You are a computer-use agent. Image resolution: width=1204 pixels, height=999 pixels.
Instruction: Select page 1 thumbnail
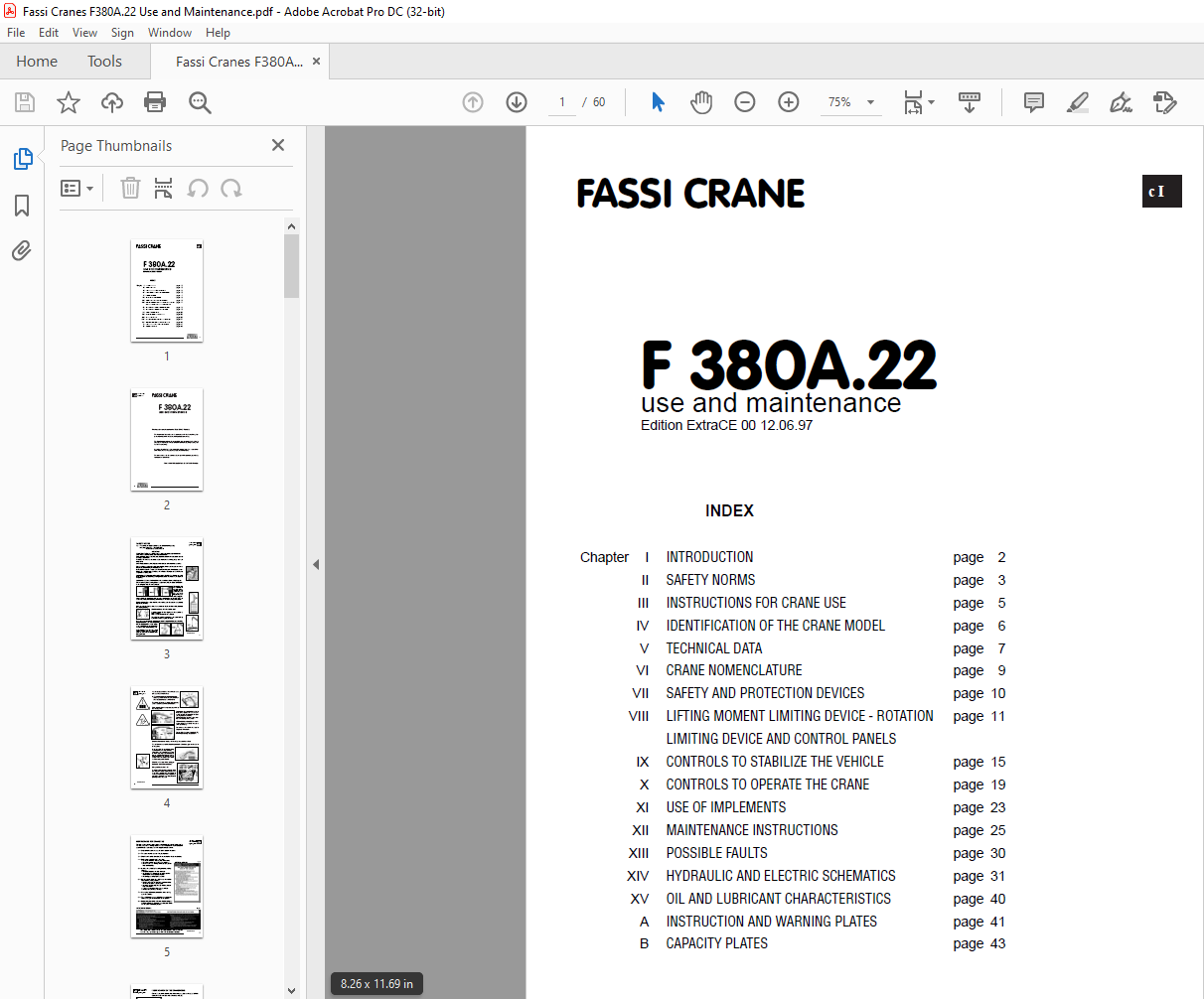pos(167,291)
